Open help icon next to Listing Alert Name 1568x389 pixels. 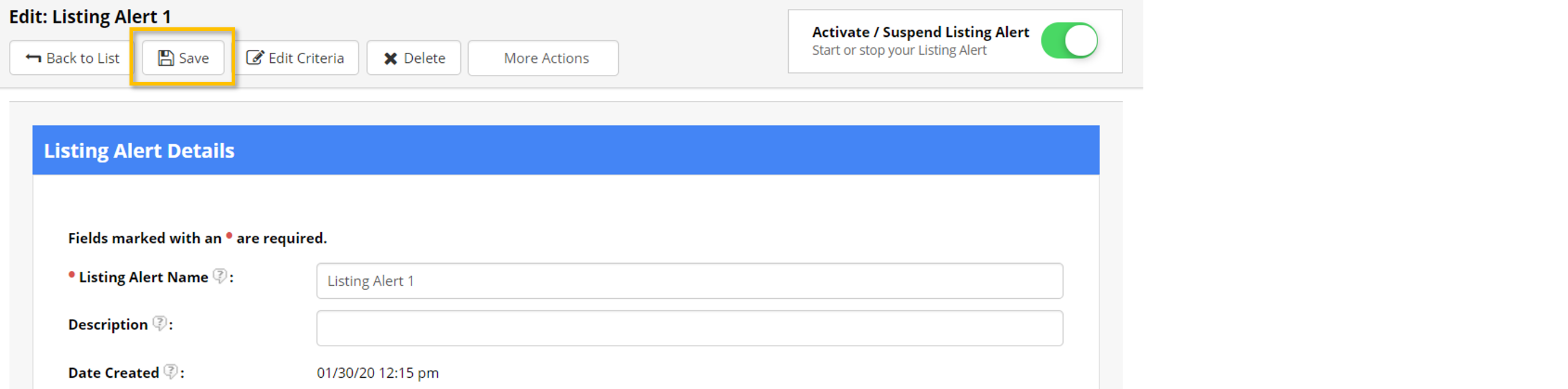pyautogui.click(x=220, y=276)
